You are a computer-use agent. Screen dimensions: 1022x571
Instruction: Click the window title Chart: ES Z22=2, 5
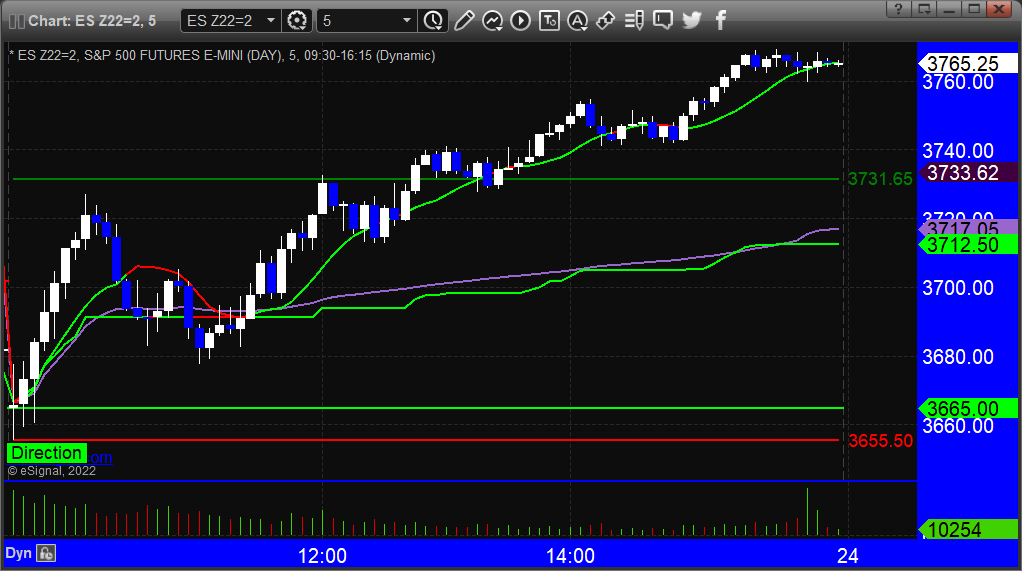click(x=92, y=21)
